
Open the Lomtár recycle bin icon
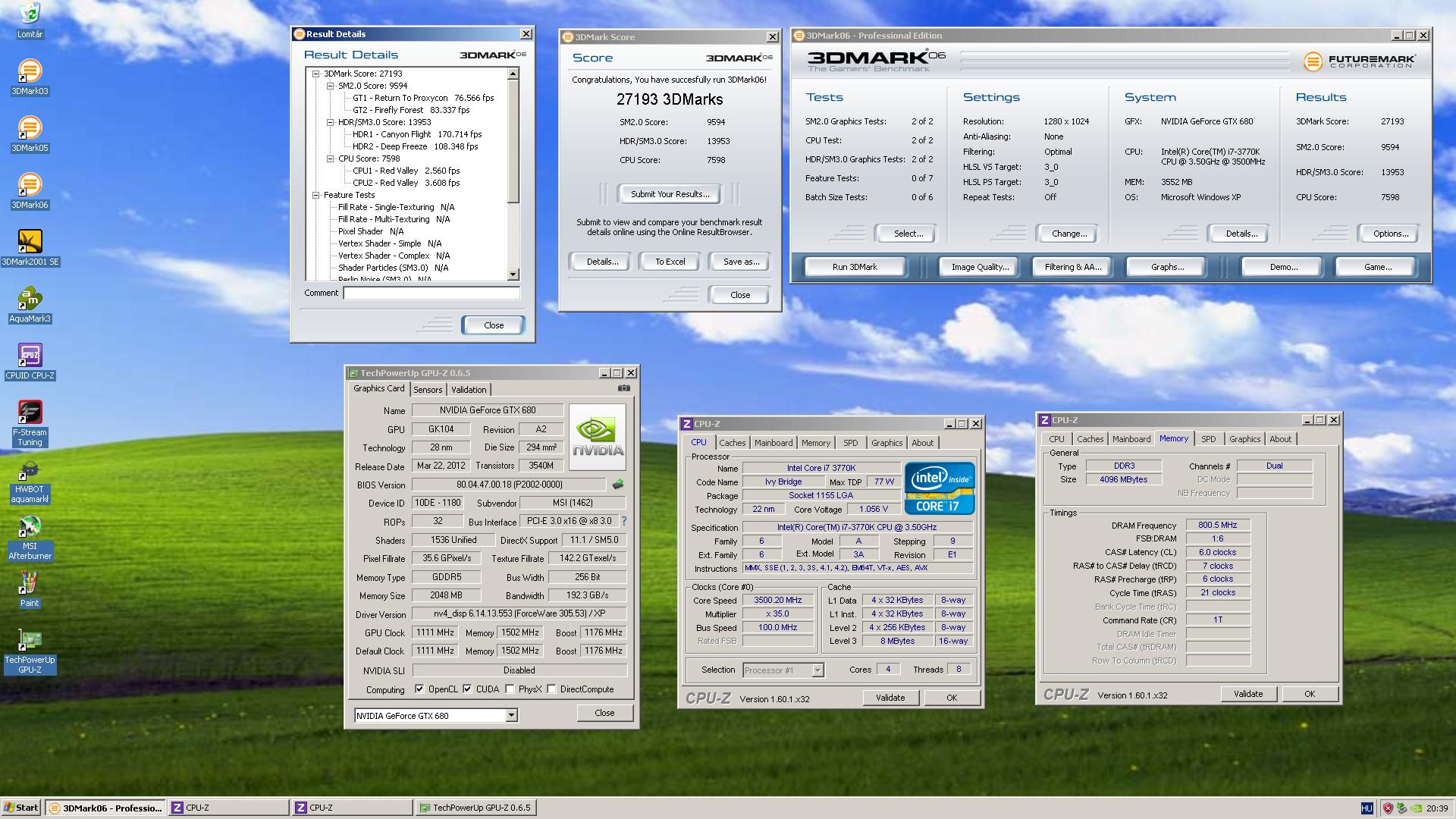(30, 20)
